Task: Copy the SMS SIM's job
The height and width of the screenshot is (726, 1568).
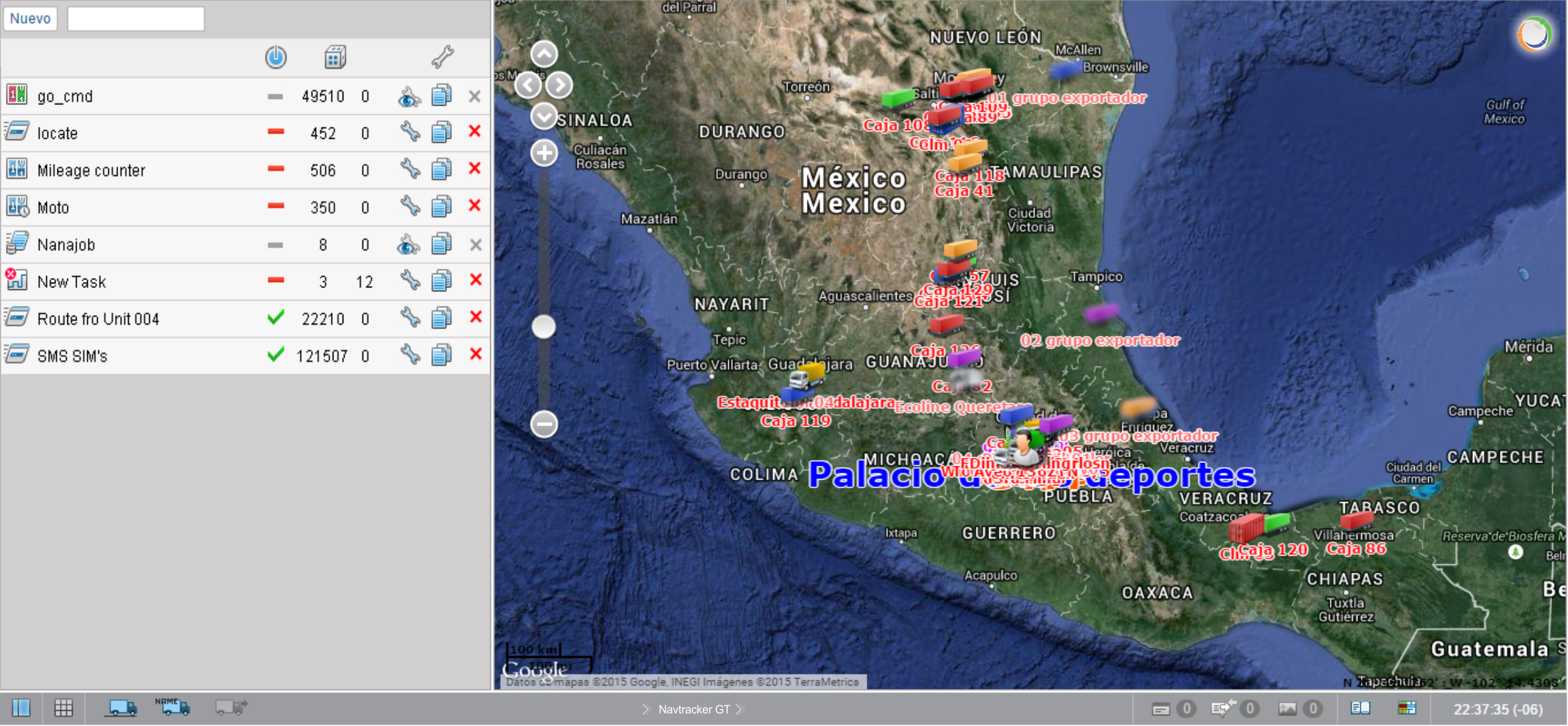Action: [441, 356]
